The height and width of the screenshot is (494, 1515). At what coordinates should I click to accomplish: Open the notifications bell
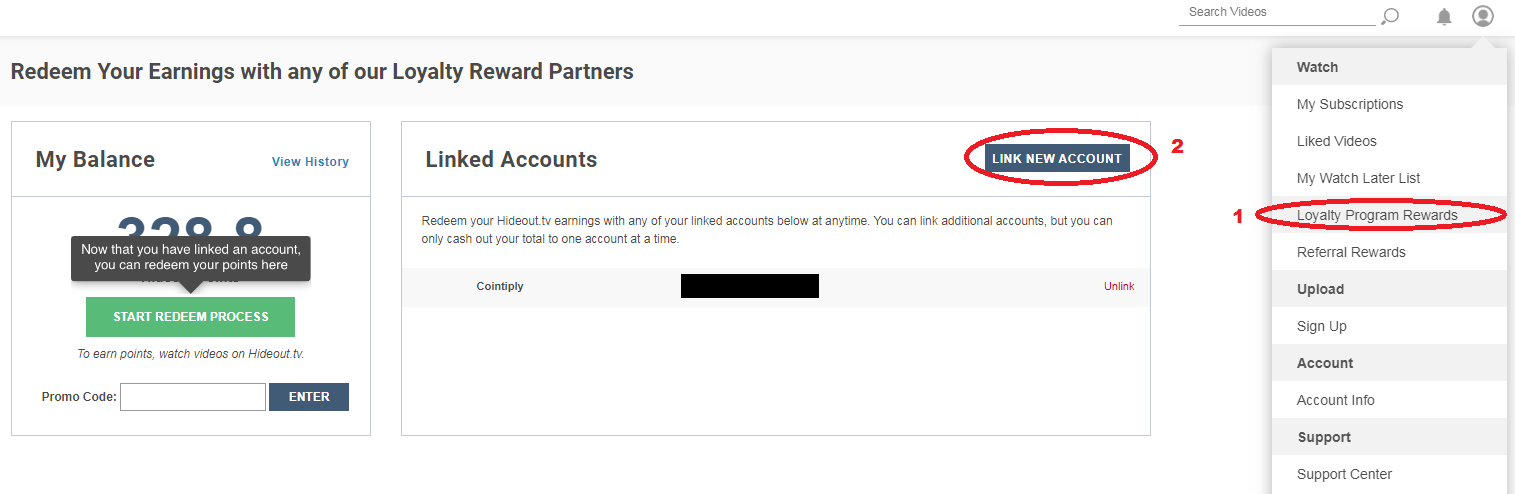tap(1444, 16)
